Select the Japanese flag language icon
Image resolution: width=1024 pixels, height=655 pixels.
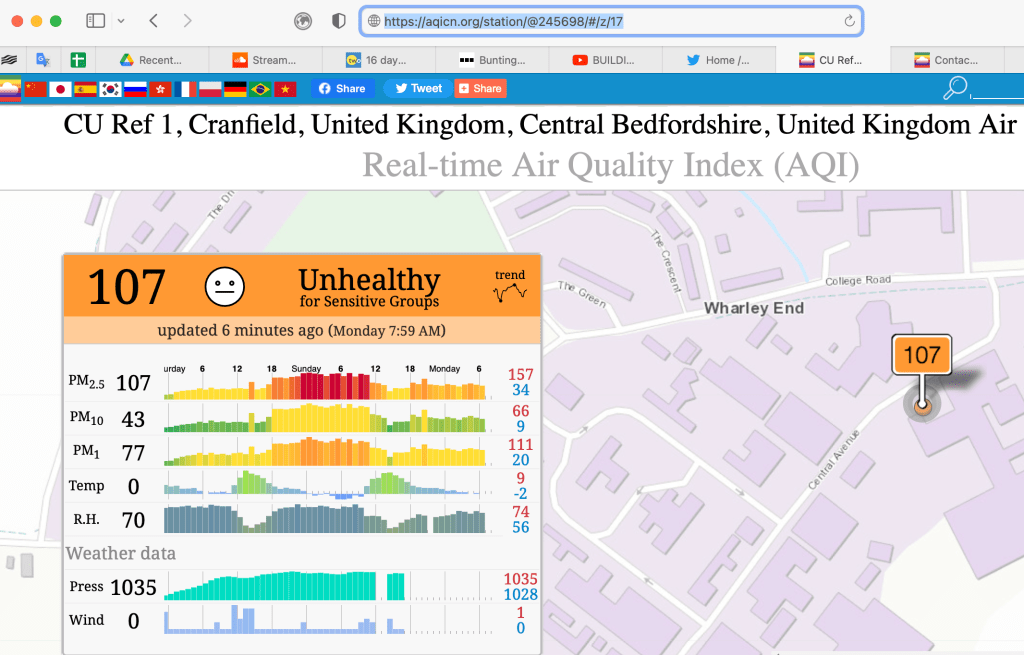point(60,89)
